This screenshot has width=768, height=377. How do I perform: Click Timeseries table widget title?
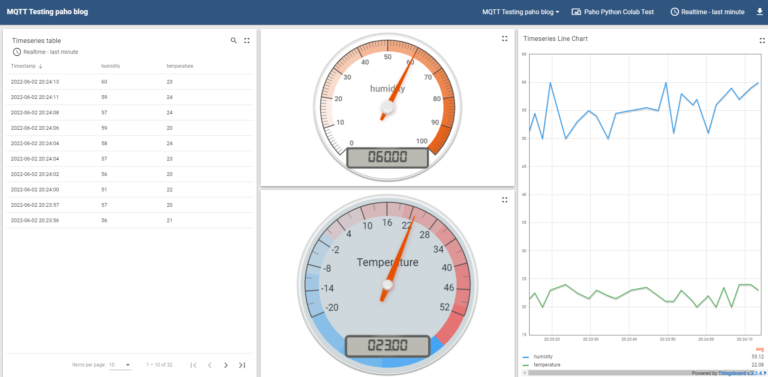point(36,41)
